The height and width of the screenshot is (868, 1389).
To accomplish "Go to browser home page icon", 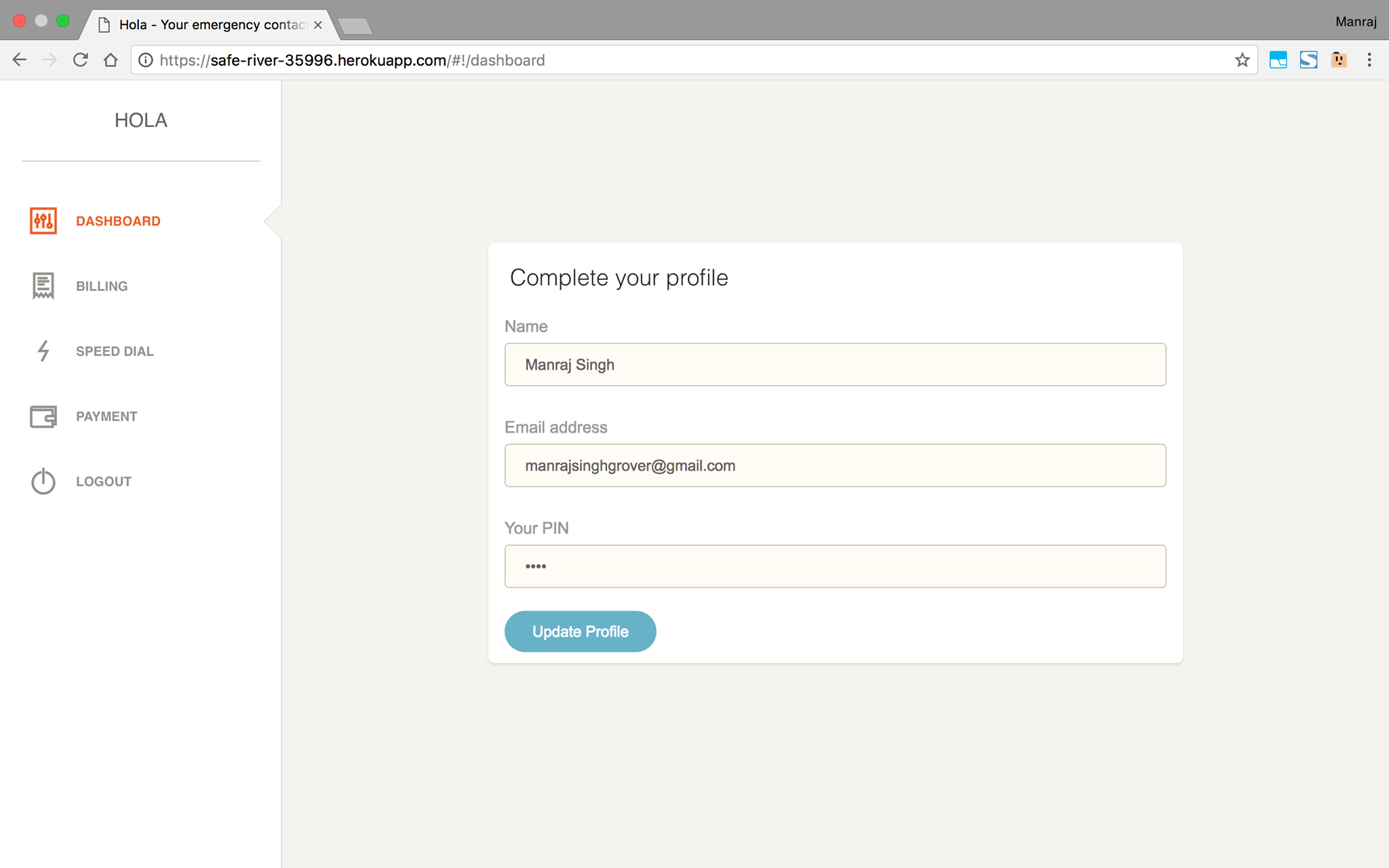I will pyautogui.click(x=111, y=60).
